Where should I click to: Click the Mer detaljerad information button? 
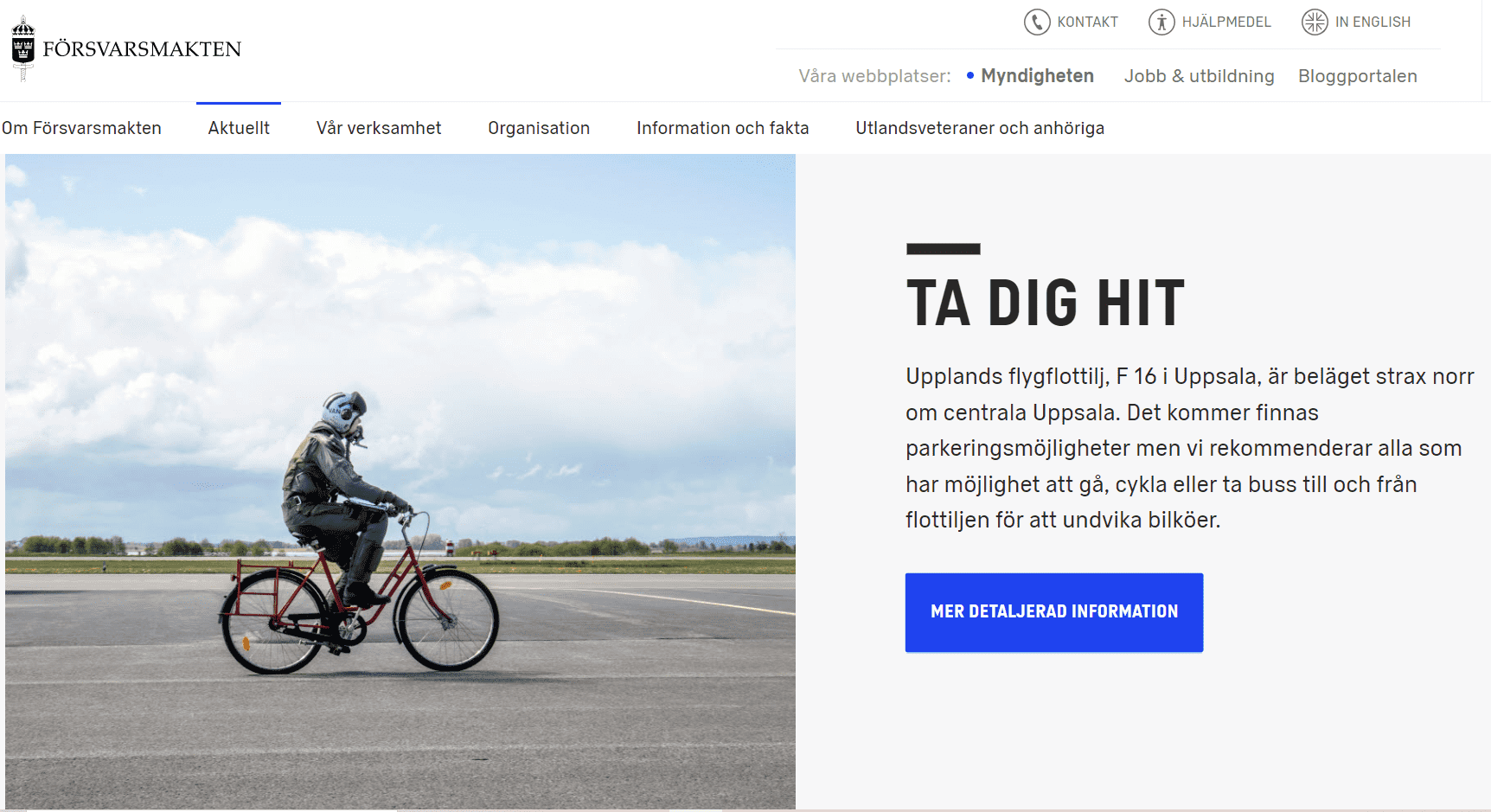pyautogui.click(x=1054, y=612)
